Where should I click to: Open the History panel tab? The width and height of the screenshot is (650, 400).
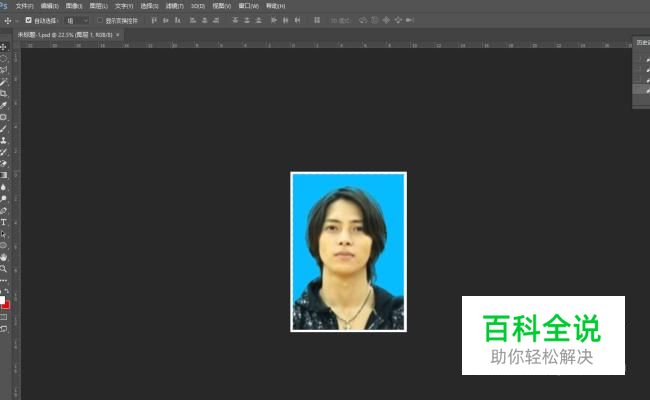click(x=643, y=43)
